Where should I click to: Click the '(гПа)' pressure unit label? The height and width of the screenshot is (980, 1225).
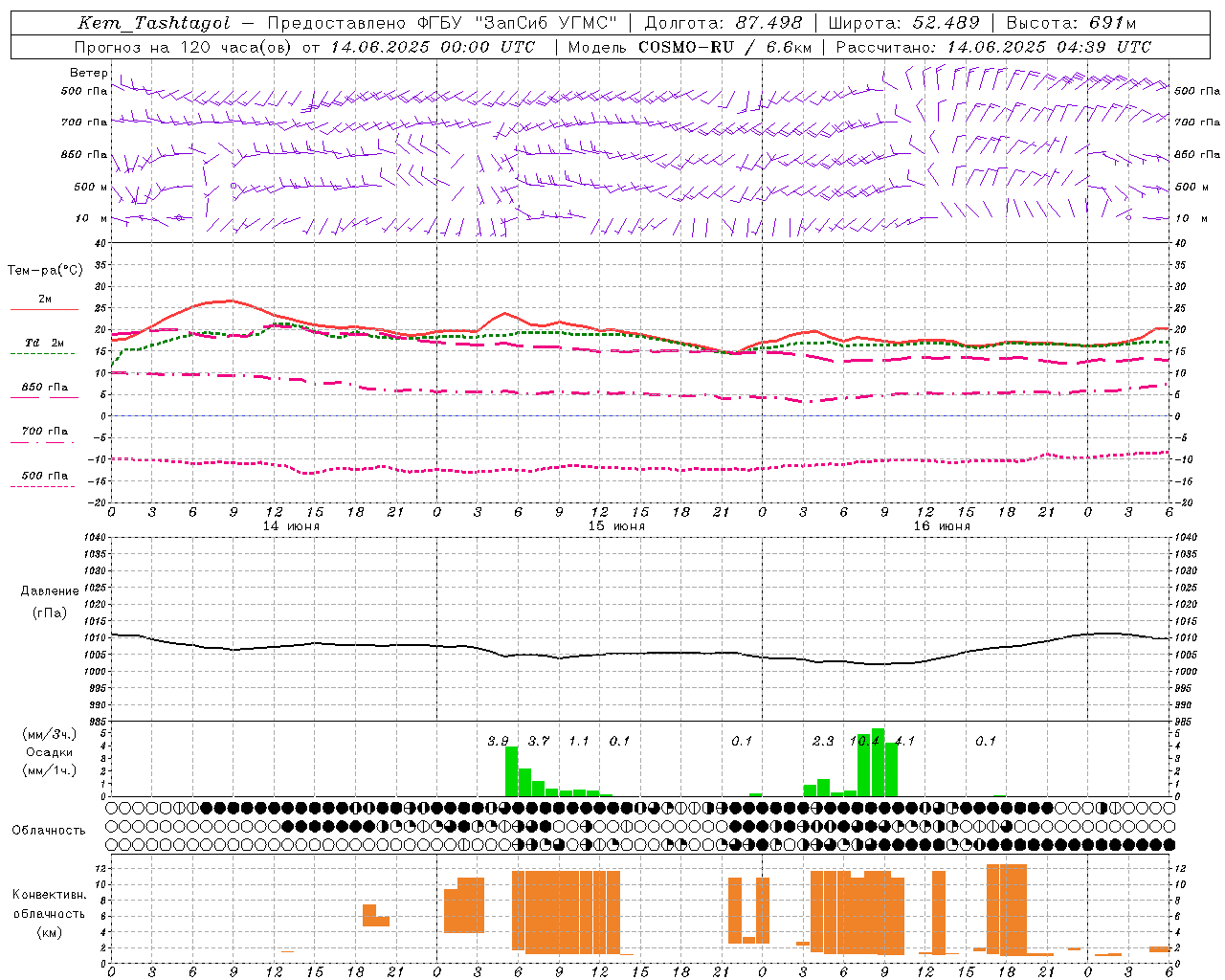coord(50,613)
